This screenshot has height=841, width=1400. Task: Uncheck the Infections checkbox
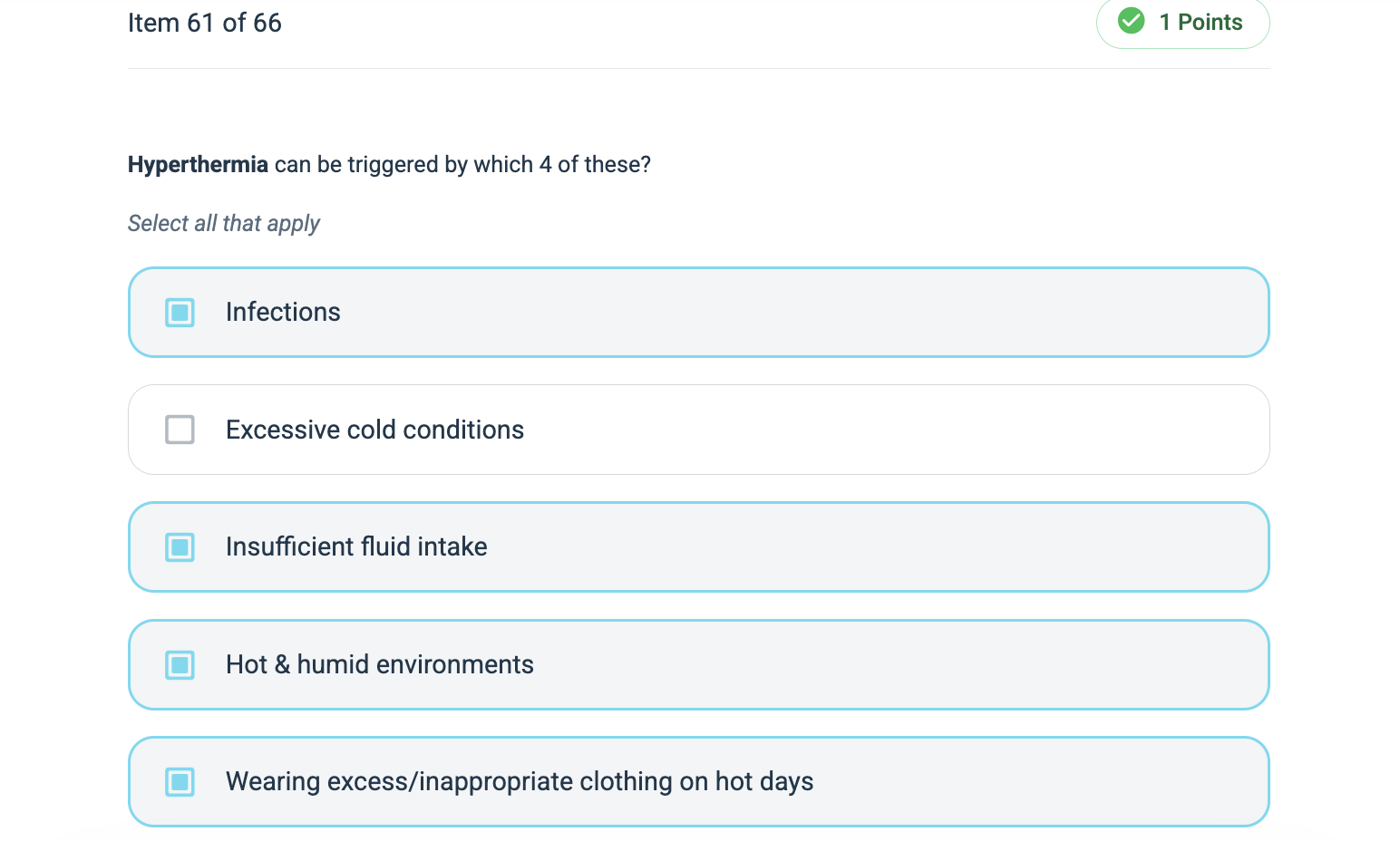pos(180,313)
